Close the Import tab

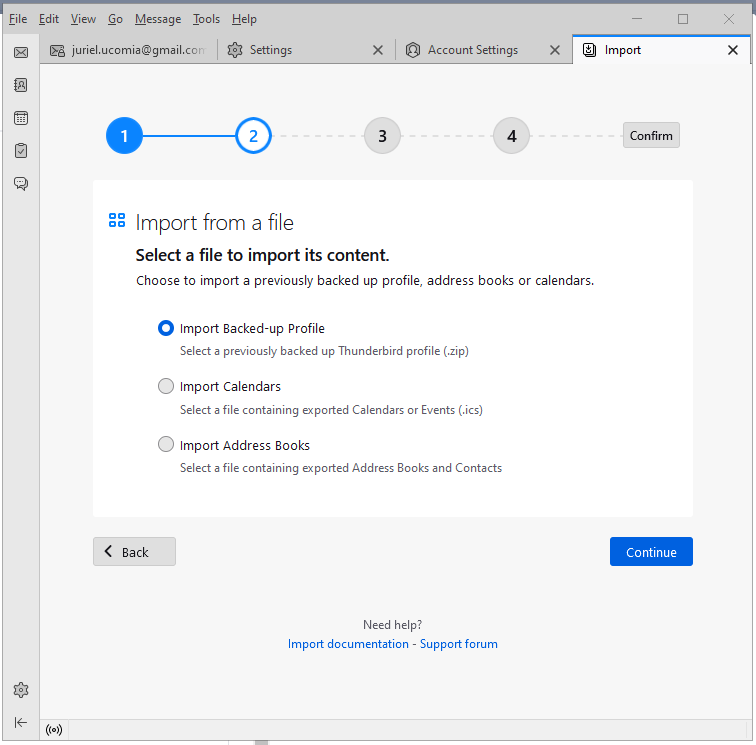click(x=733, y=50)
